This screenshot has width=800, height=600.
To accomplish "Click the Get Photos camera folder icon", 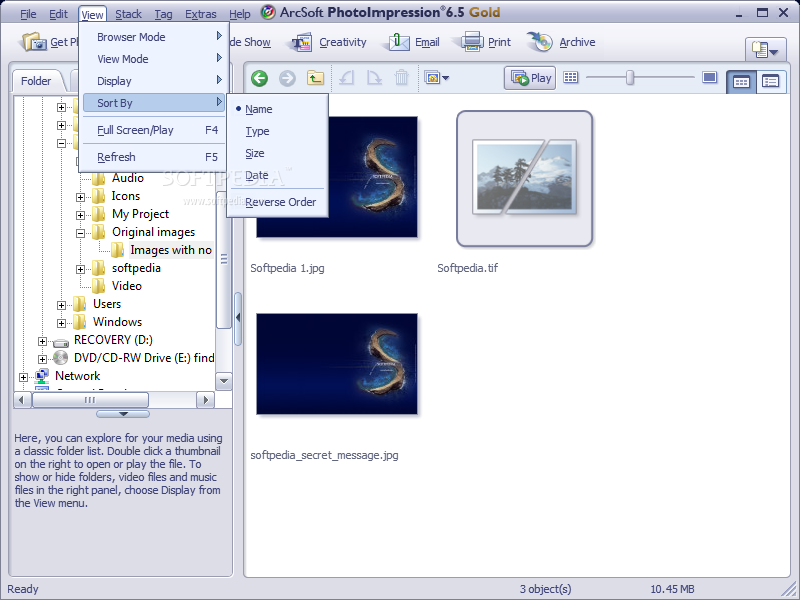I will 34,42.
